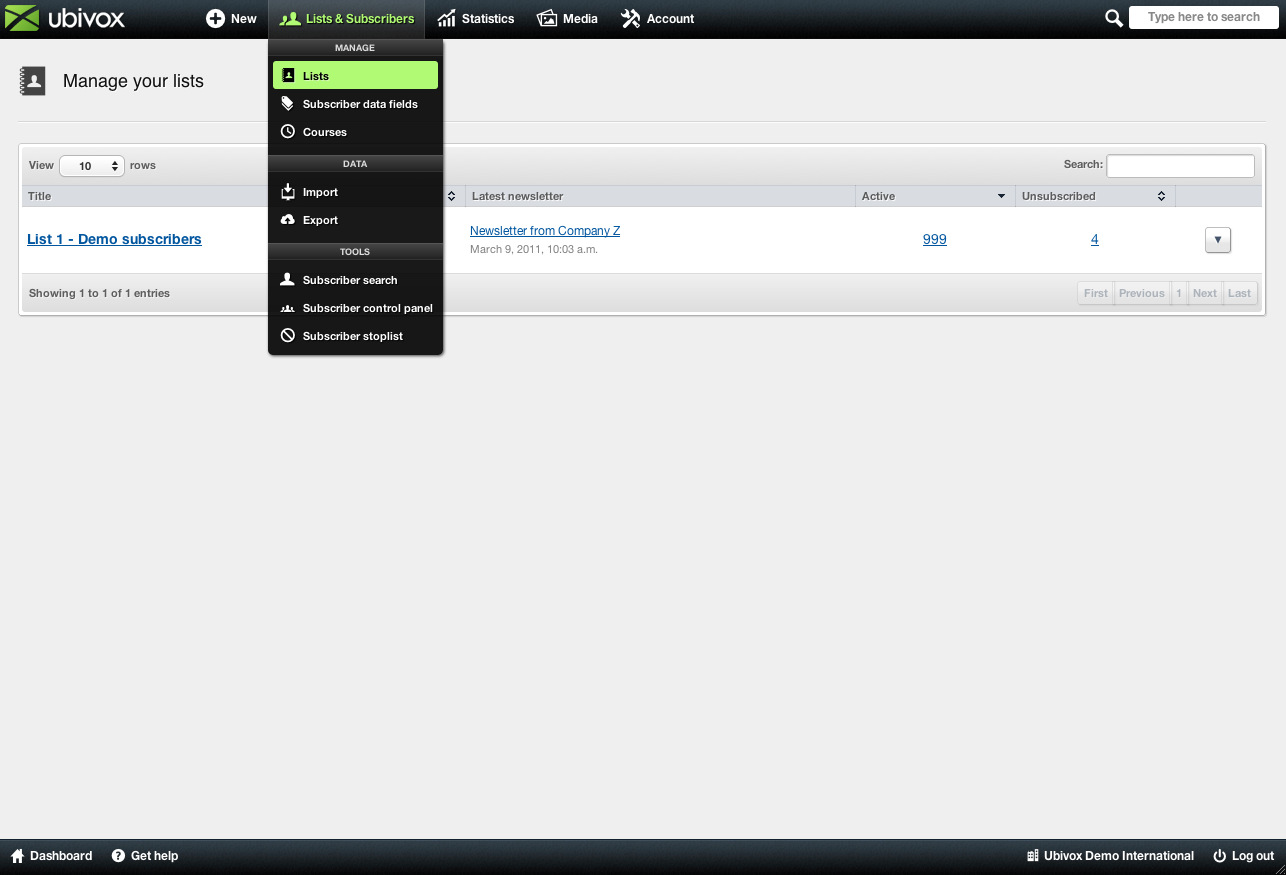Open Subscriber search tool
1286x875 pixels.
355,279
